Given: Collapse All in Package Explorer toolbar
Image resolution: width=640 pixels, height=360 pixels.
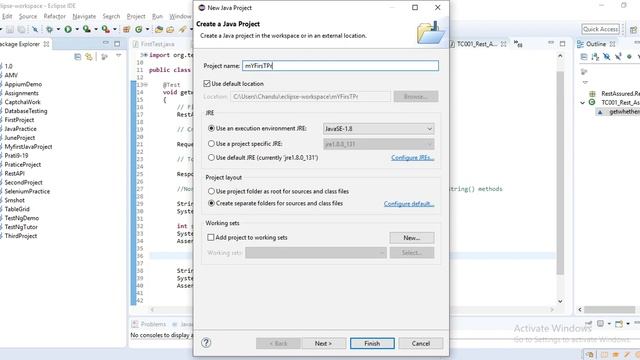Looking at the screenshot, I should 78,57.
